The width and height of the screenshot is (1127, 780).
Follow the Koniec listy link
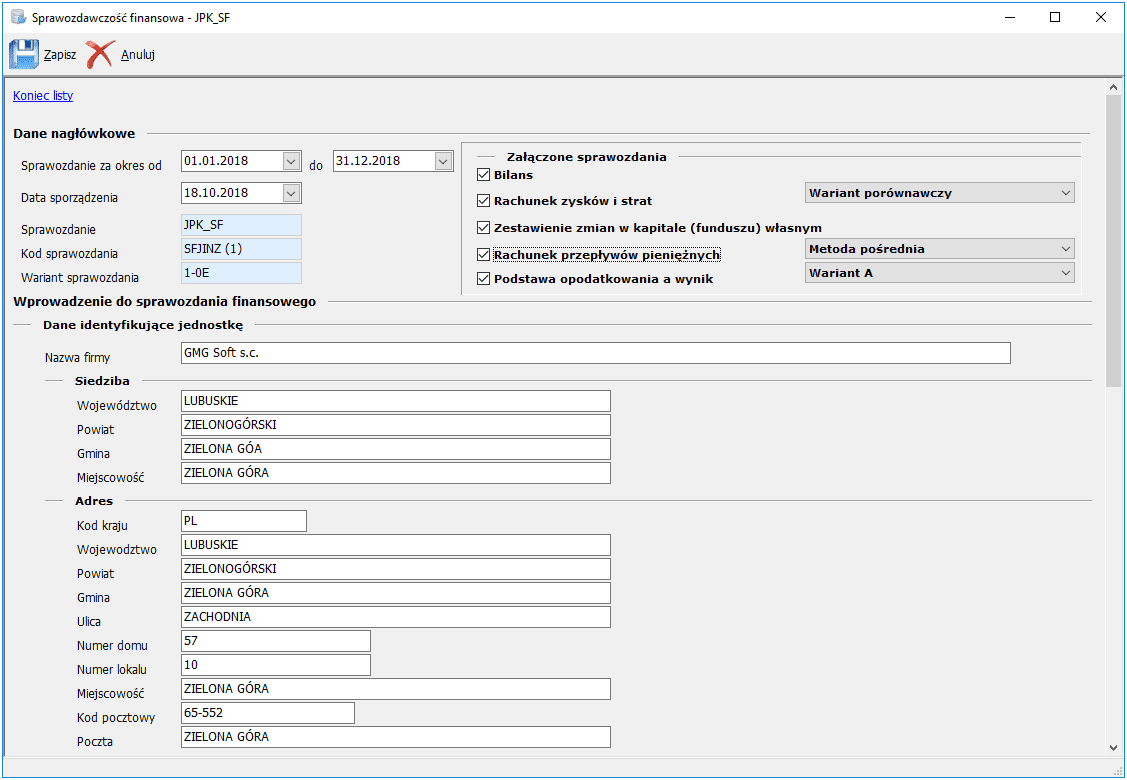[x=43, y=96]
